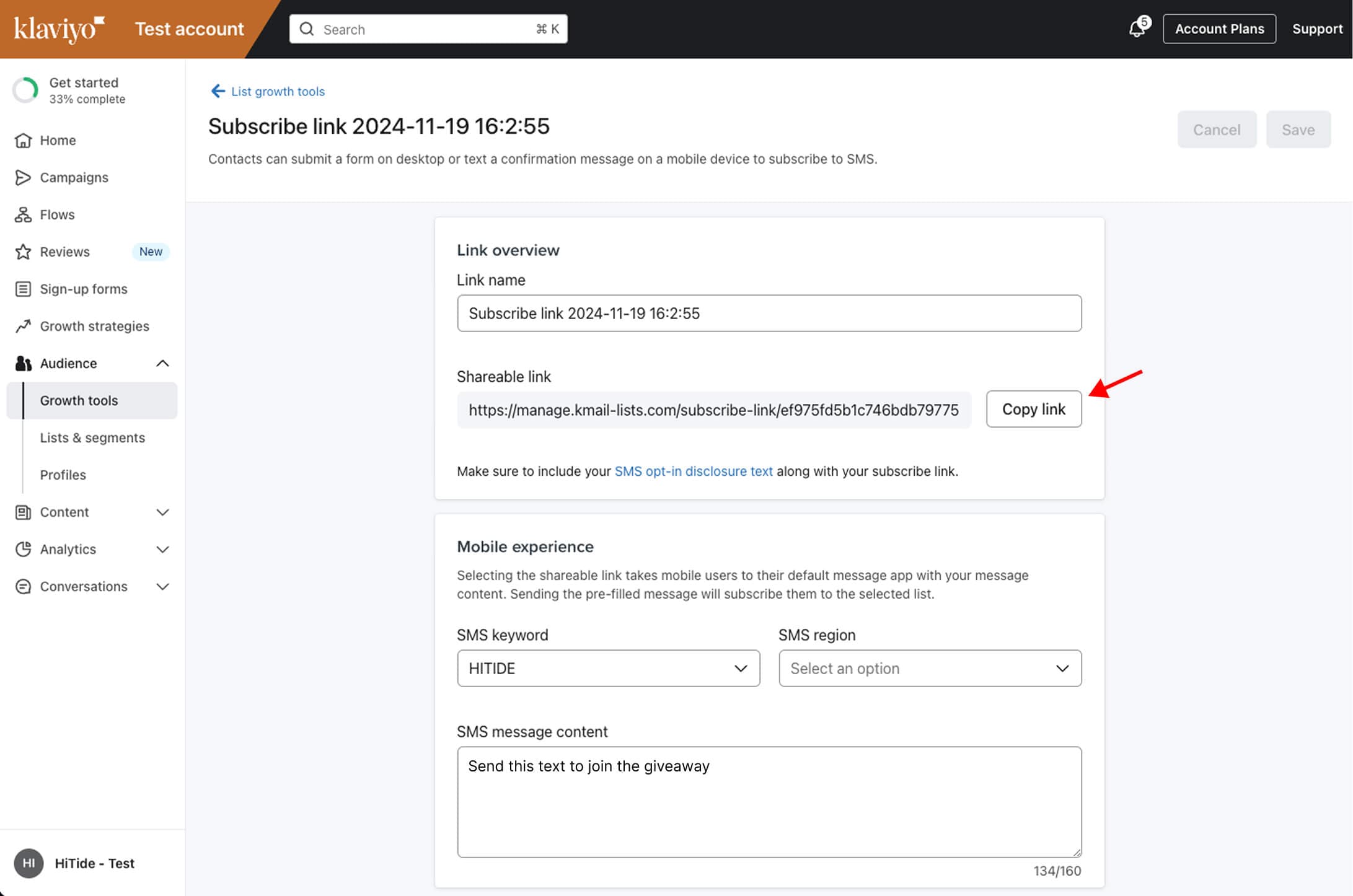The image size is (1353, 896).
Task: Navigate to Flows section
Action: click(56, 214)
